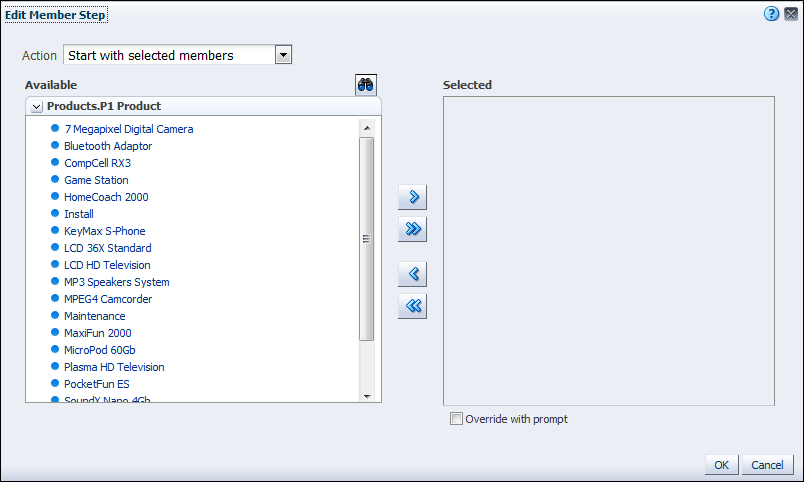
Task: Select 7 Megapixel Digital Camera member
Action: [128, 129]
